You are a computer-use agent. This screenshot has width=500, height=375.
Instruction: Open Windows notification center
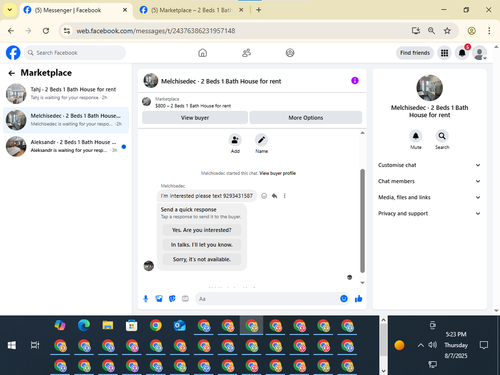coord(484,345)
